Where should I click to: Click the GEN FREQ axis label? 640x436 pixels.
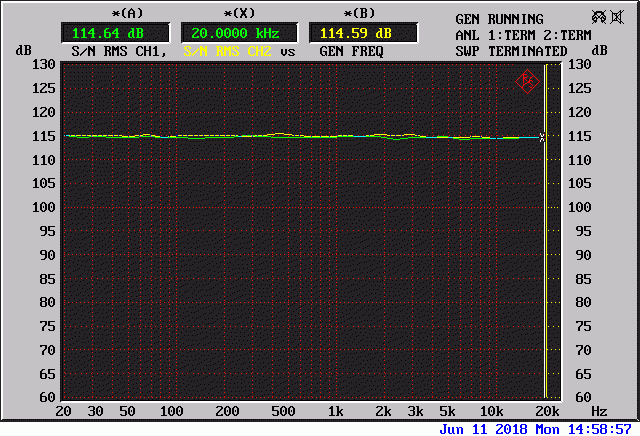click(x=352, y=51)
